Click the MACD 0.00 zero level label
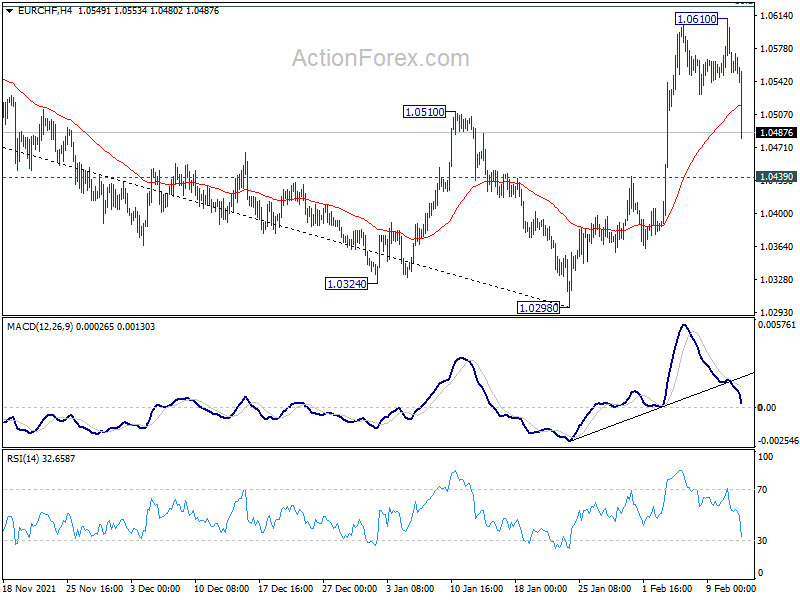This screenshot has height=600, width=800. tap(767, 408)
